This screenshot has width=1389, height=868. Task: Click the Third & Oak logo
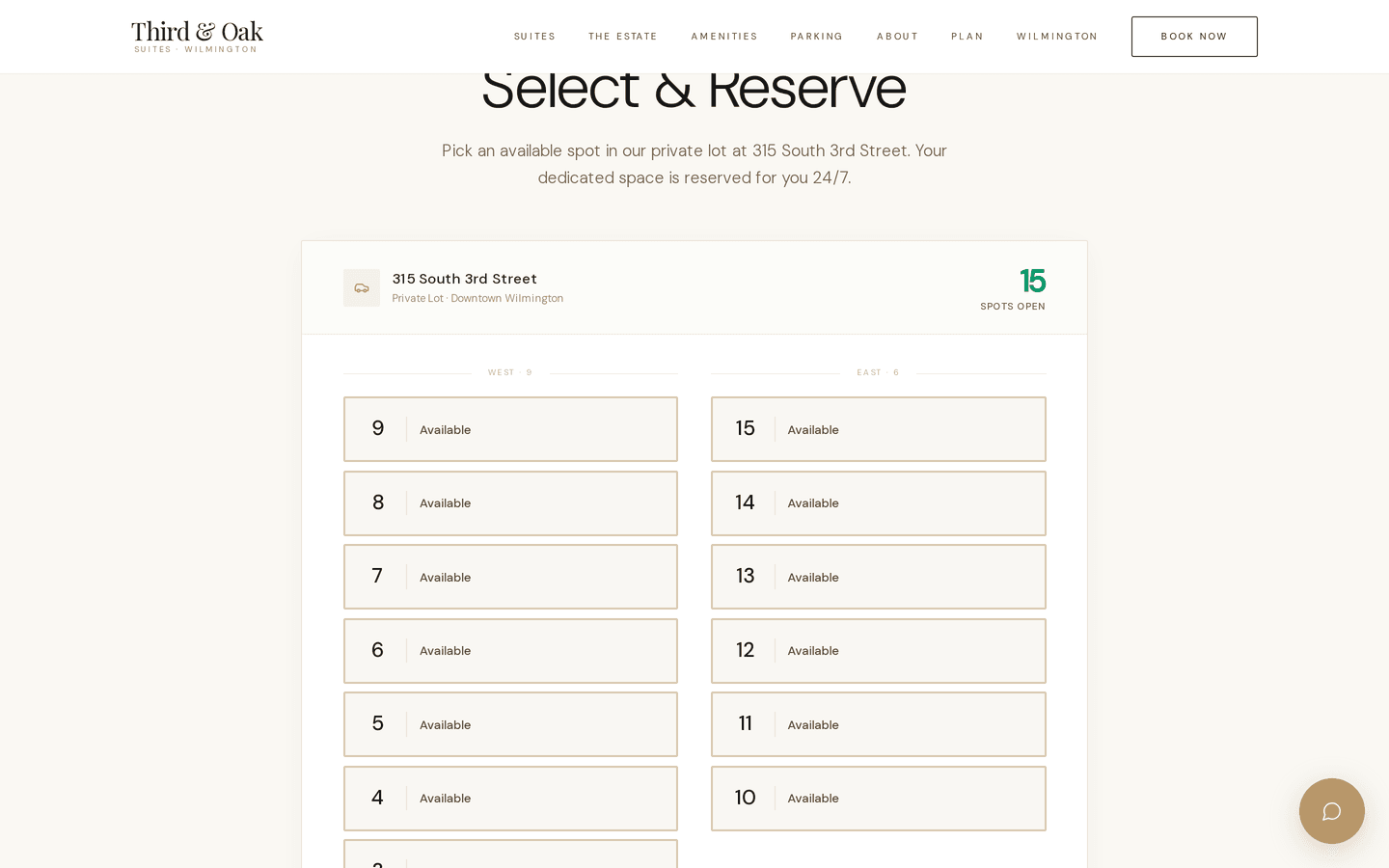(x=197, y=37)
